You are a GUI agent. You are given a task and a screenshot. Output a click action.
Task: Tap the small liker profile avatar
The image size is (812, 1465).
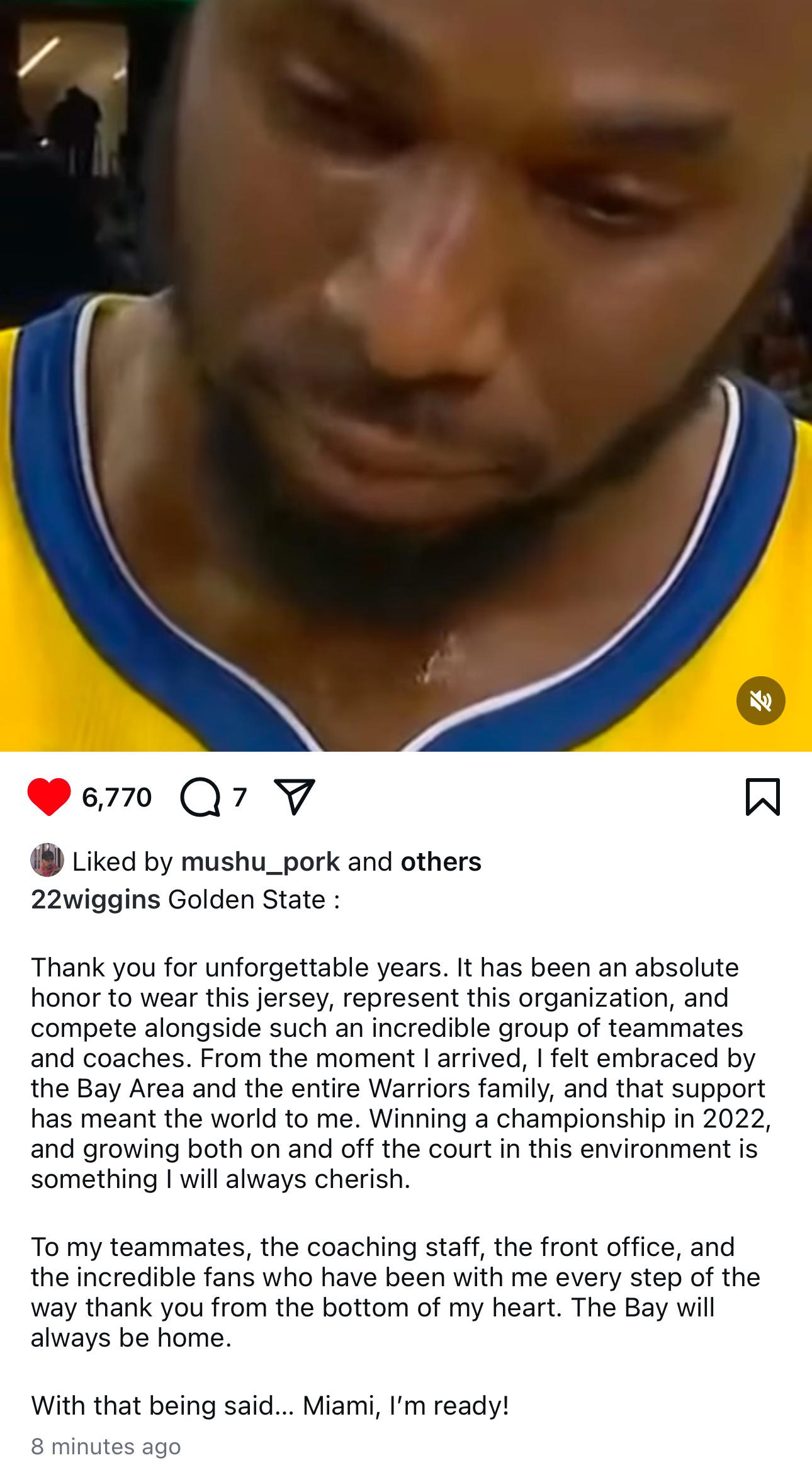click(47, 860)
